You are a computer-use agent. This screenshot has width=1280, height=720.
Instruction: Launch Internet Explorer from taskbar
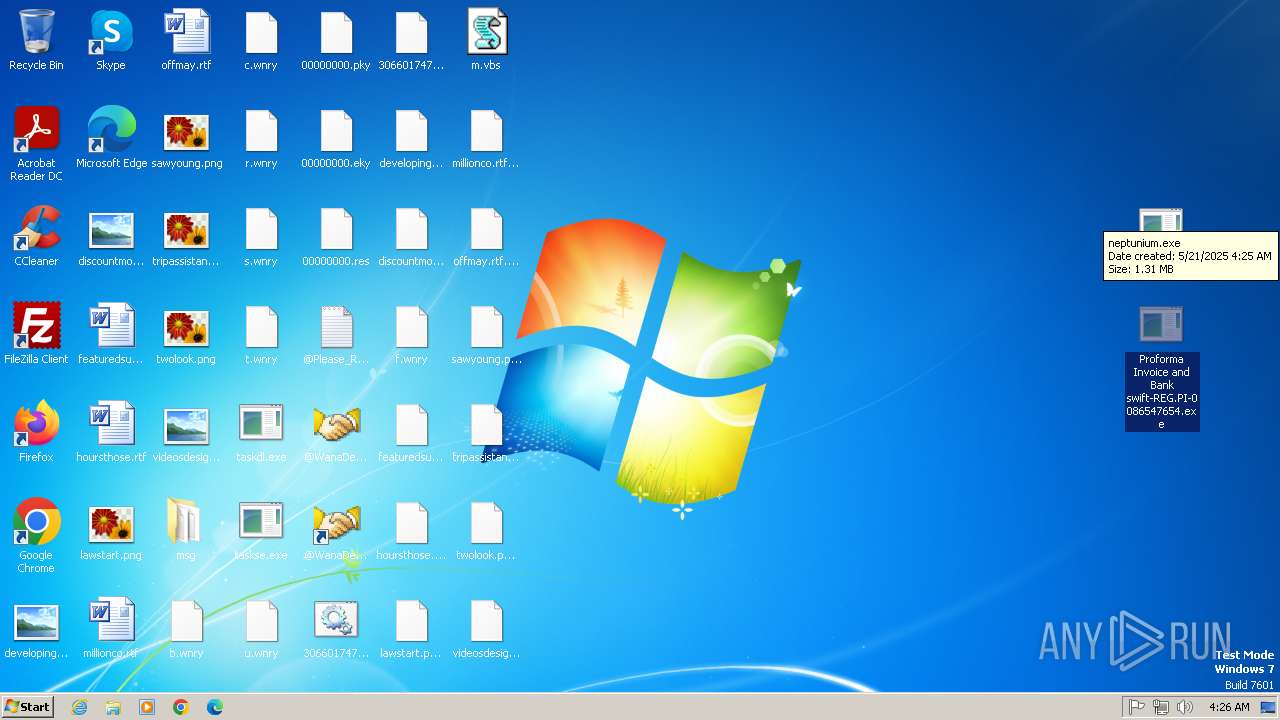click(x=80, y=707)
